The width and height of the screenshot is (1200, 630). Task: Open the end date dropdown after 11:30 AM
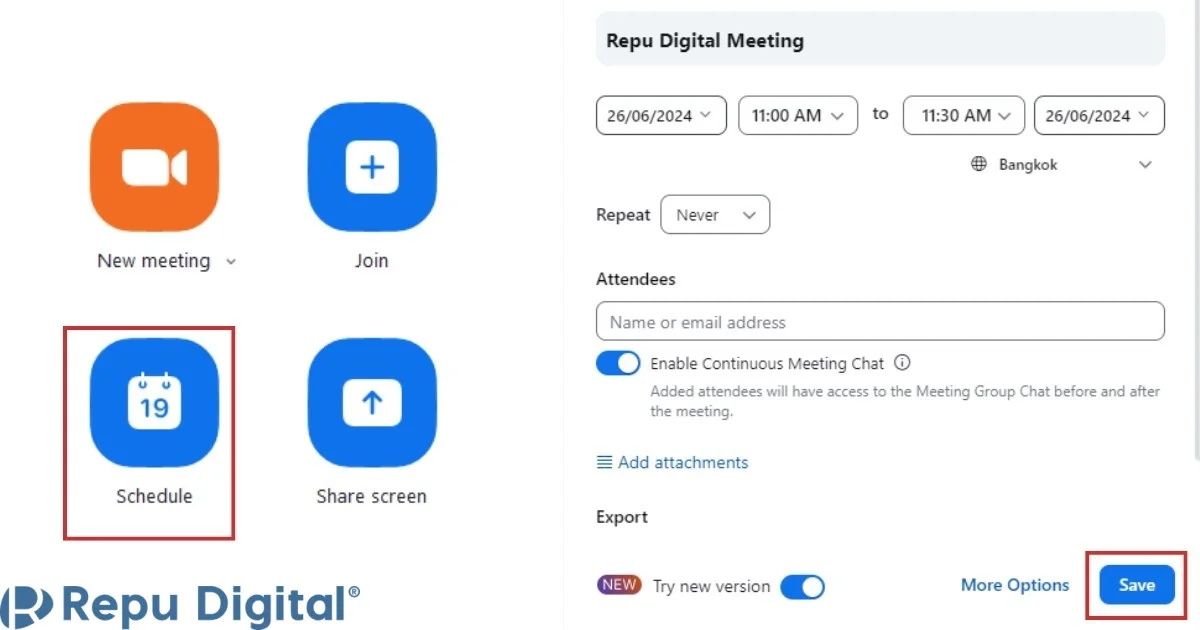pos(1099,115)
